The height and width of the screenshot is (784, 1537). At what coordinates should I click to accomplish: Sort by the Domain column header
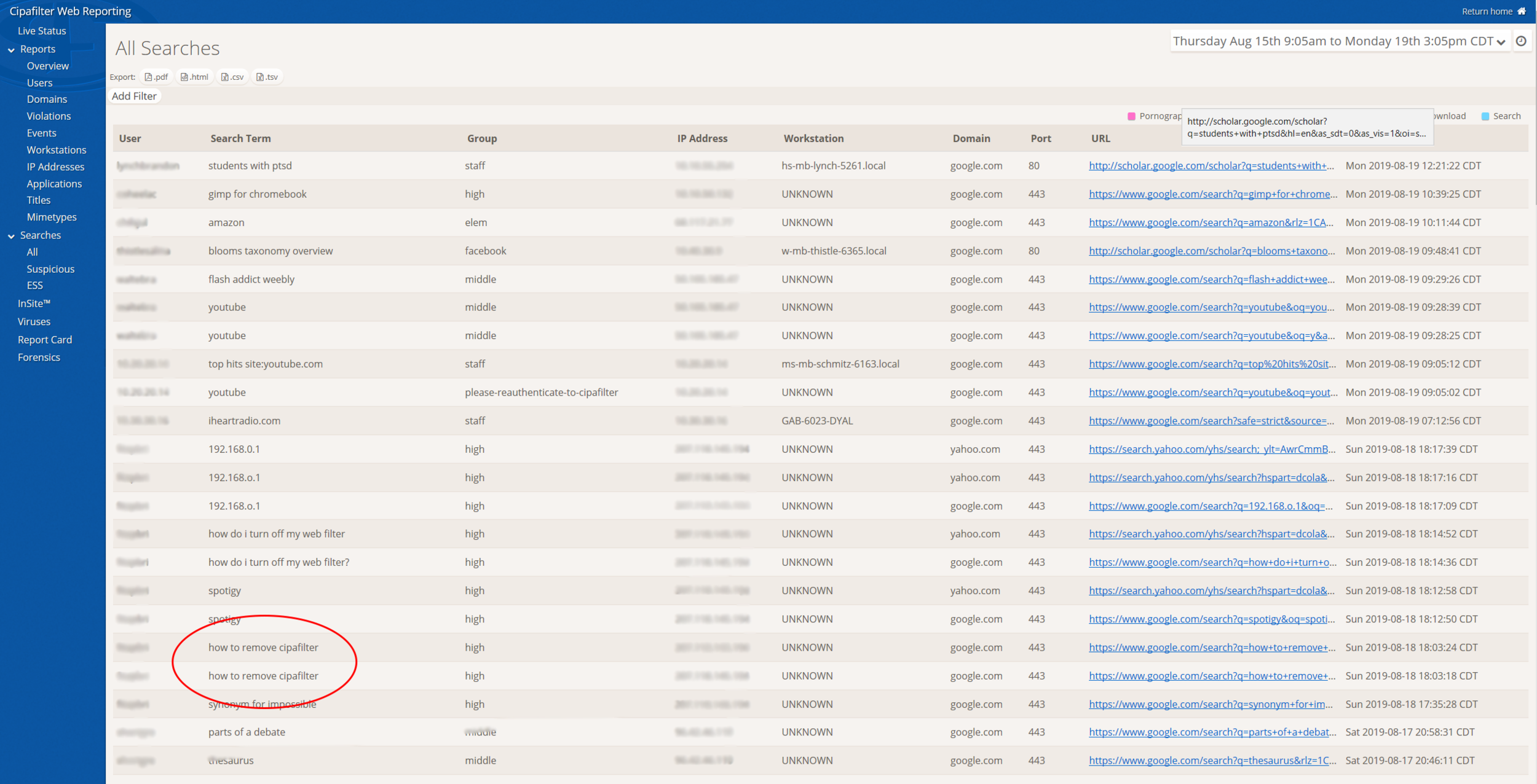971,138
